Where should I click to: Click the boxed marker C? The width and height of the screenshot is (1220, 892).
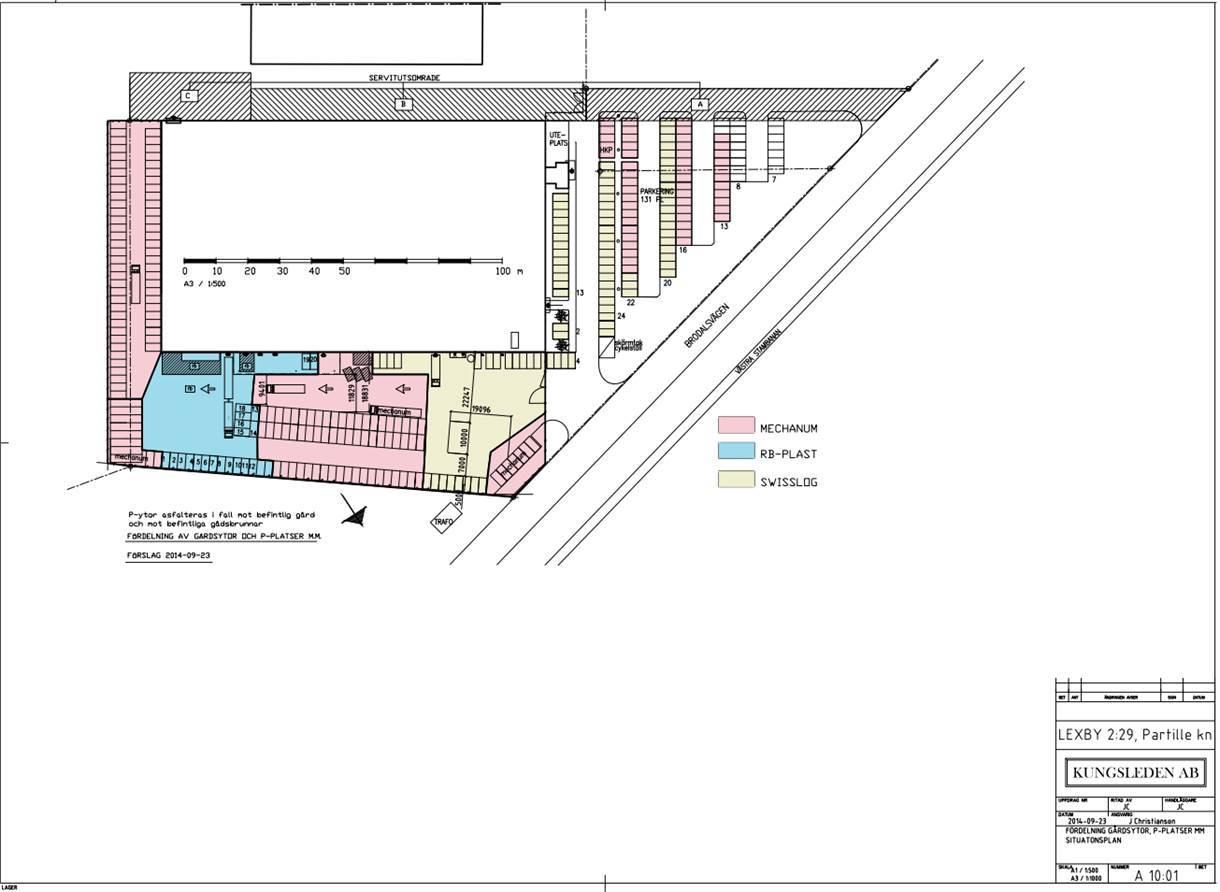click(x=187, y=96)
